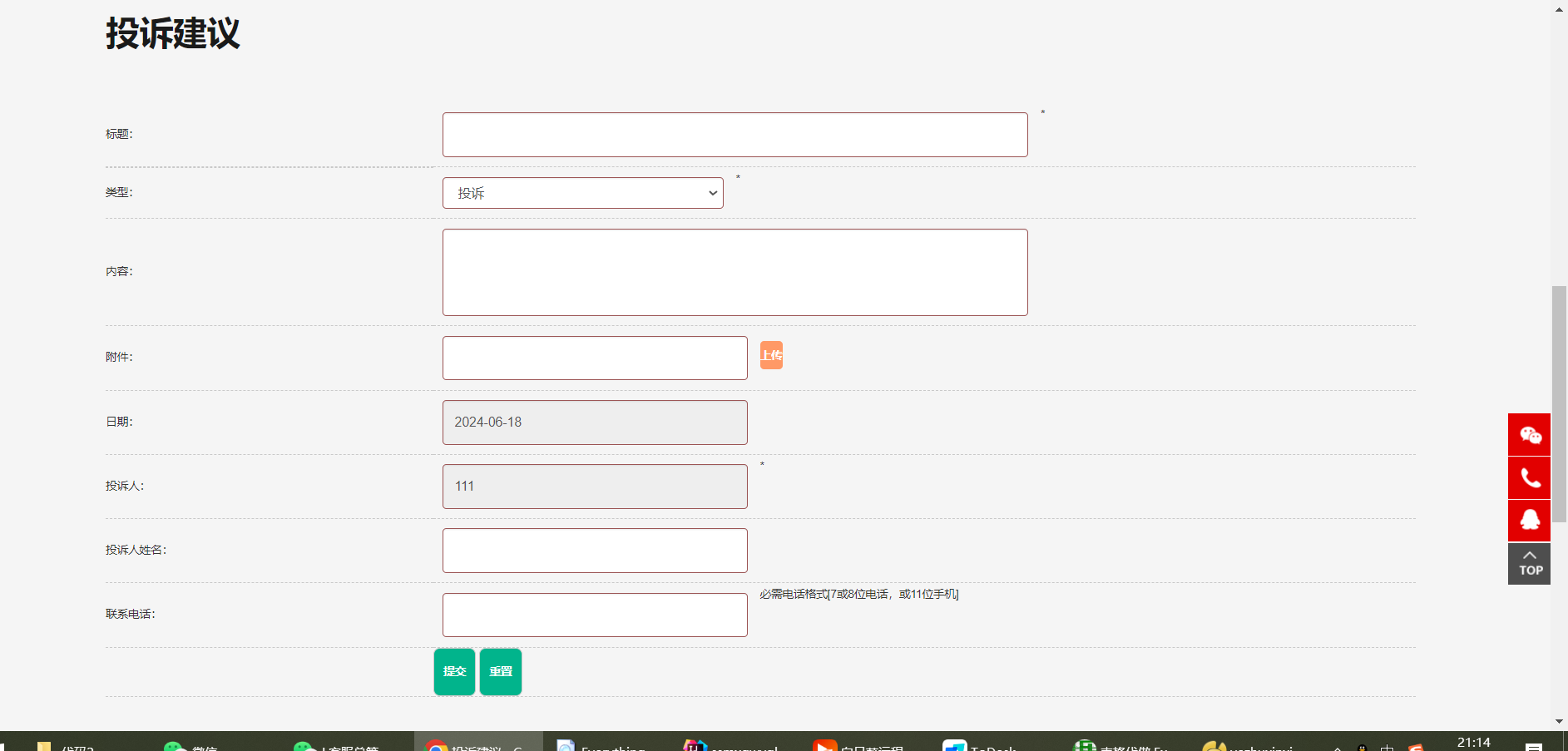
Task: Click the 标题: field label
Action: pyautogui.click(x=119, y=134)
